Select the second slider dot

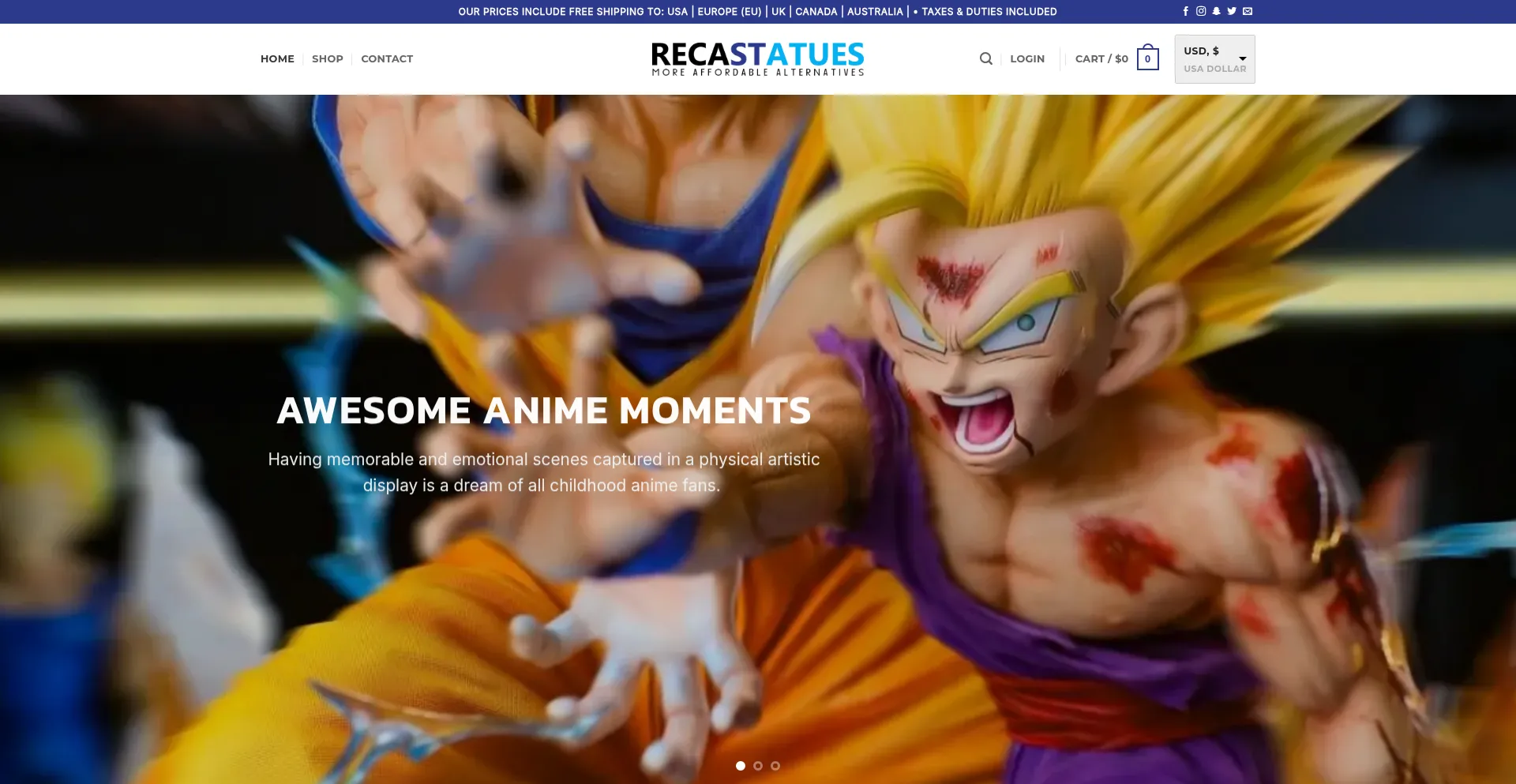tap(758, 766)
